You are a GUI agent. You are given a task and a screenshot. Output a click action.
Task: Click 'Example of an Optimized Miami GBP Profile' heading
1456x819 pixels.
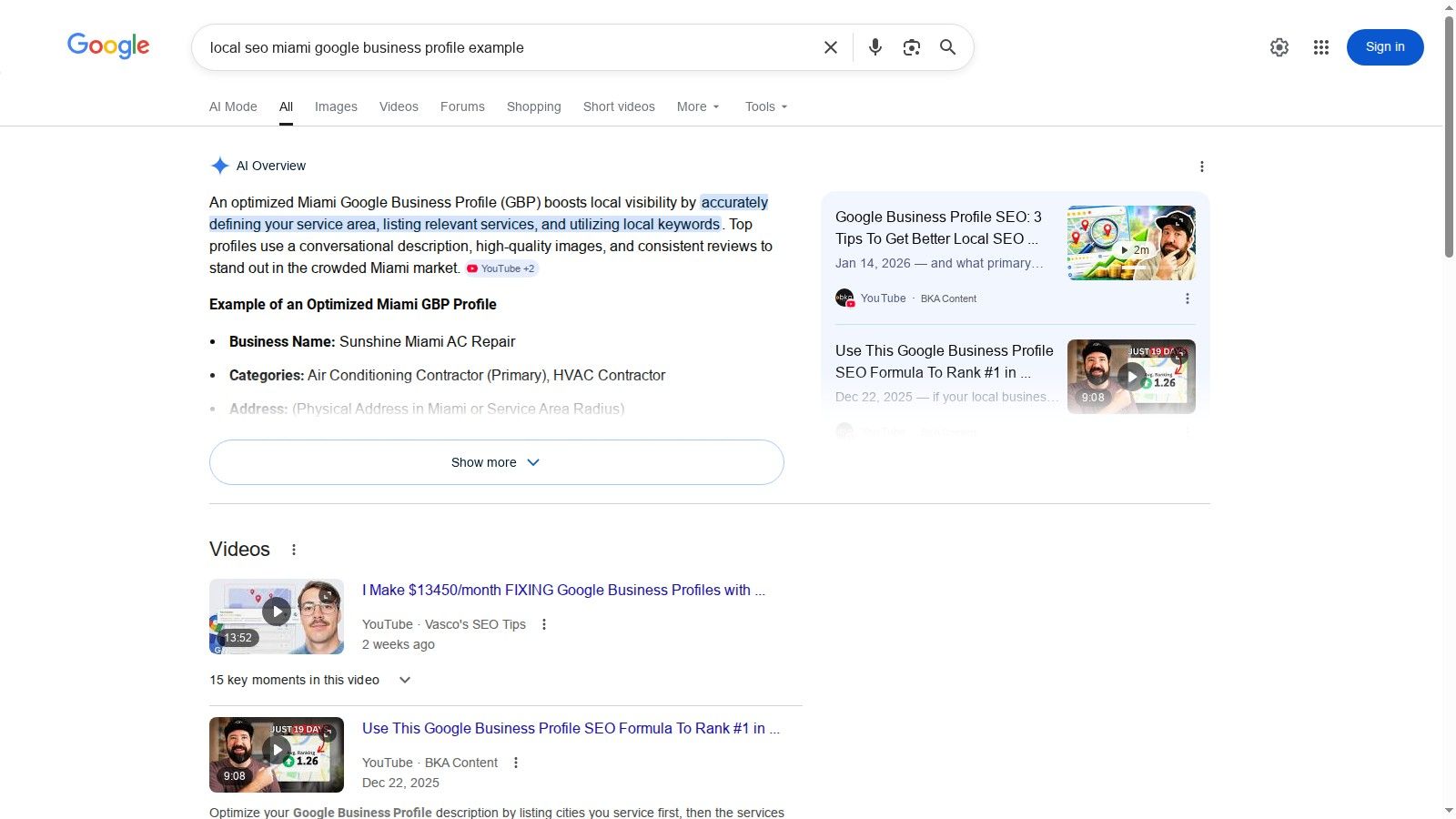pos(353,304)
